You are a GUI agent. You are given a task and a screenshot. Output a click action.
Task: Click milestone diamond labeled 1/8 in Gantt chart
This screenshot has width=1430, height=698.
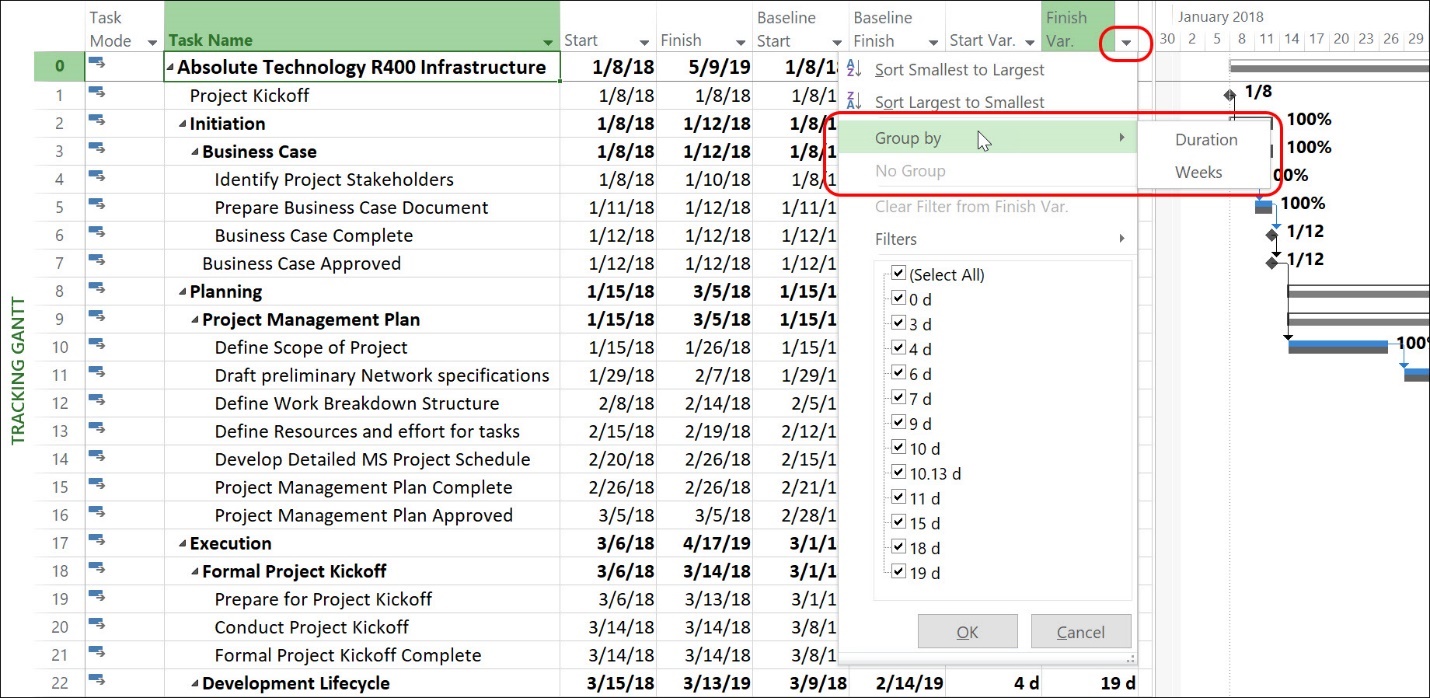coord(1230,95)
